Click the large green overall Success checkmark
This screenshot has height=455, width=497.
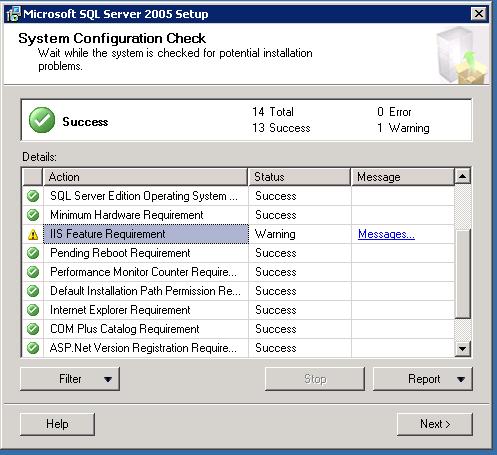(x=42, y=120)
